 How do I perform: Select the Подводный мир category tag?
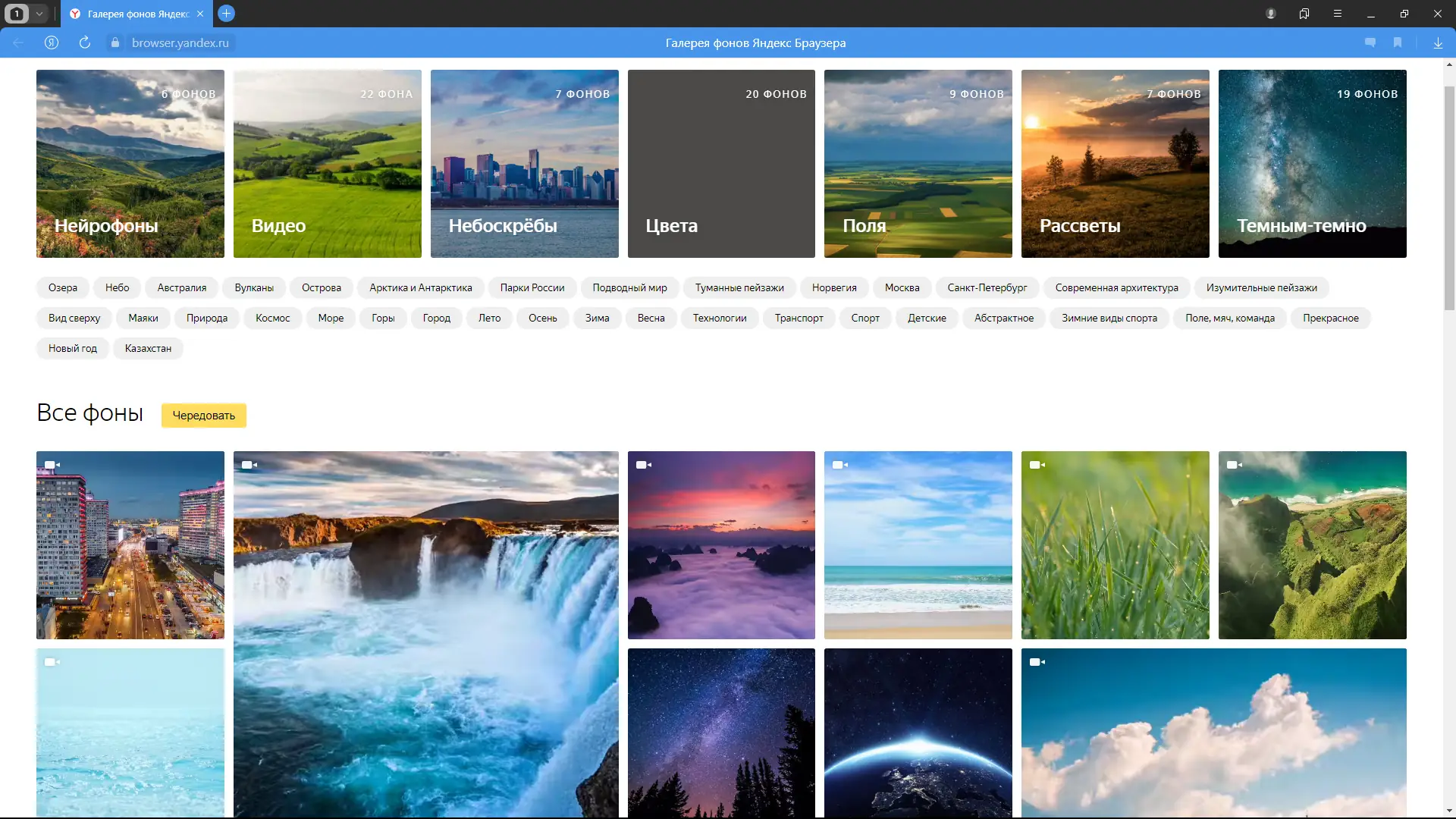[x=629, y=288]
